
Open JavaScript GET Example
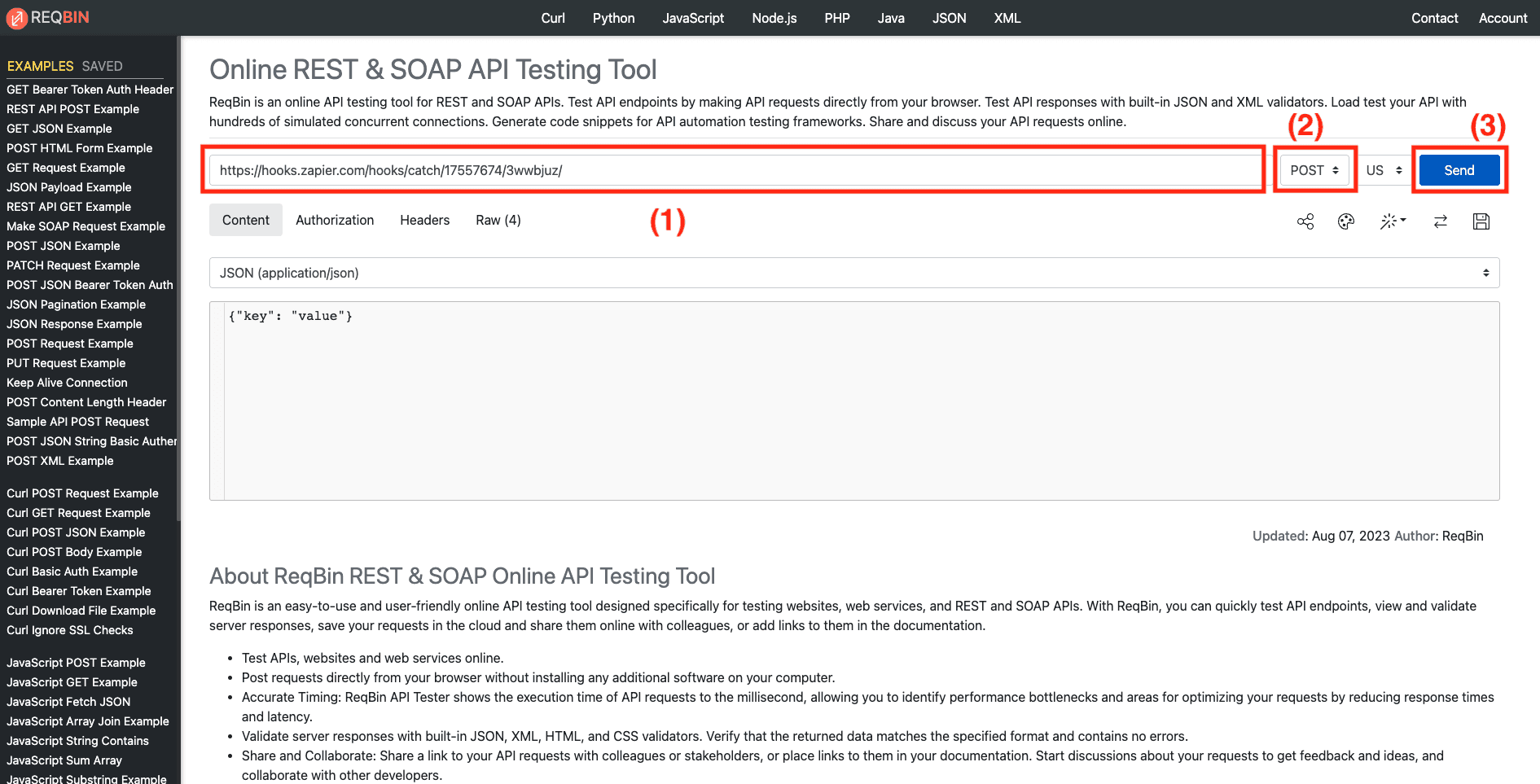point(72,682)
